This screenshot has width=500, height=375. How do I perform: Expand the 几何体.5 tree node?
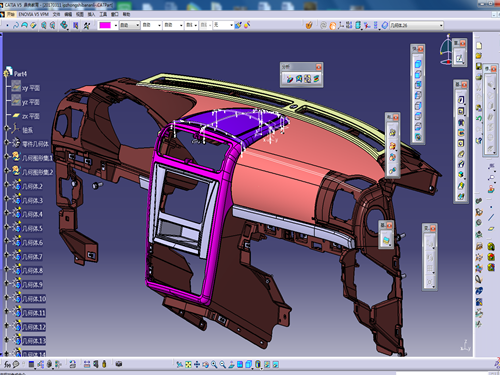(x=6, y=226)
